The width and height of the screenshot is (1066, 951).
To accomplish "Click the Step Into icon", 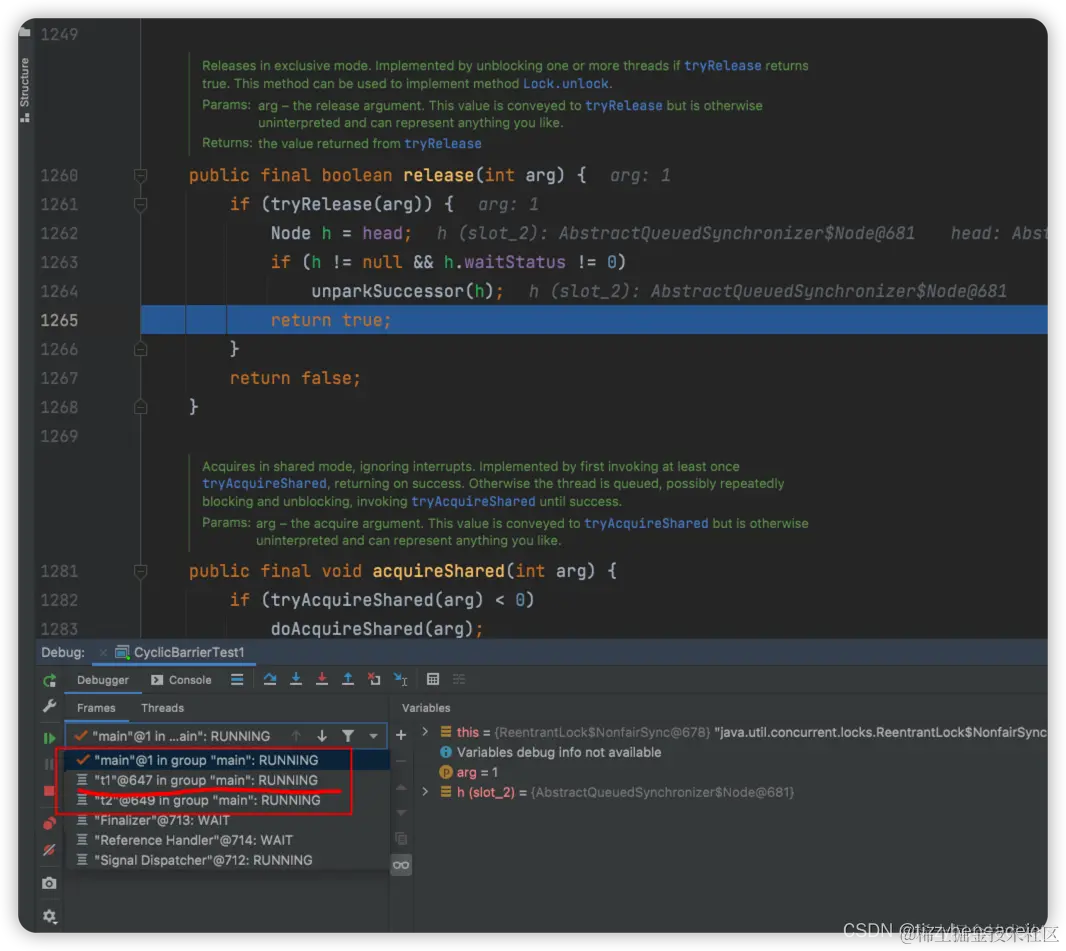I will pyautogui.click(x=296, y=679).
